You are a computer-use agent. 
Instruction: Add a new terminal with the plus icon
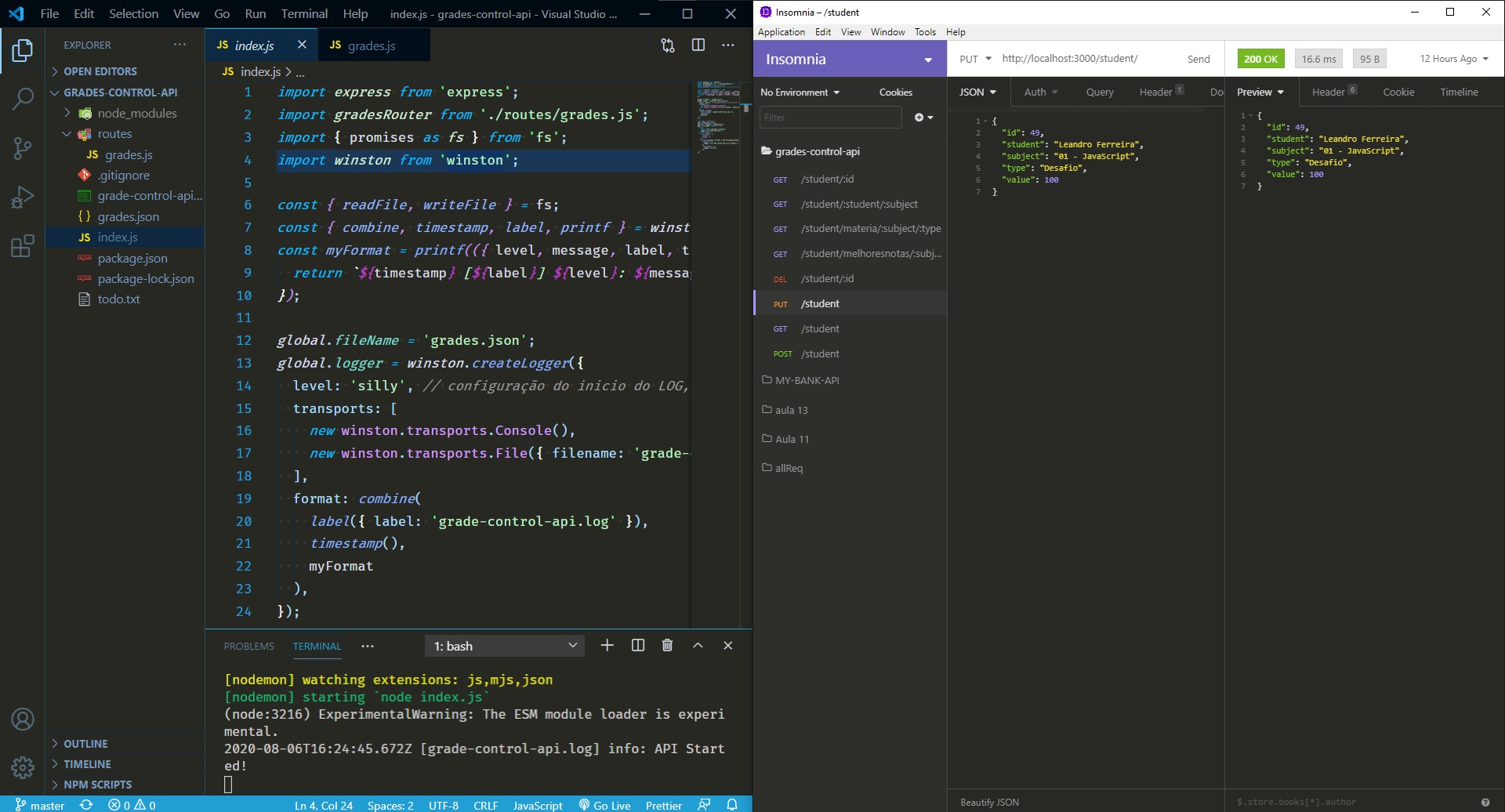pyautogui.click(x=607, y=645)
